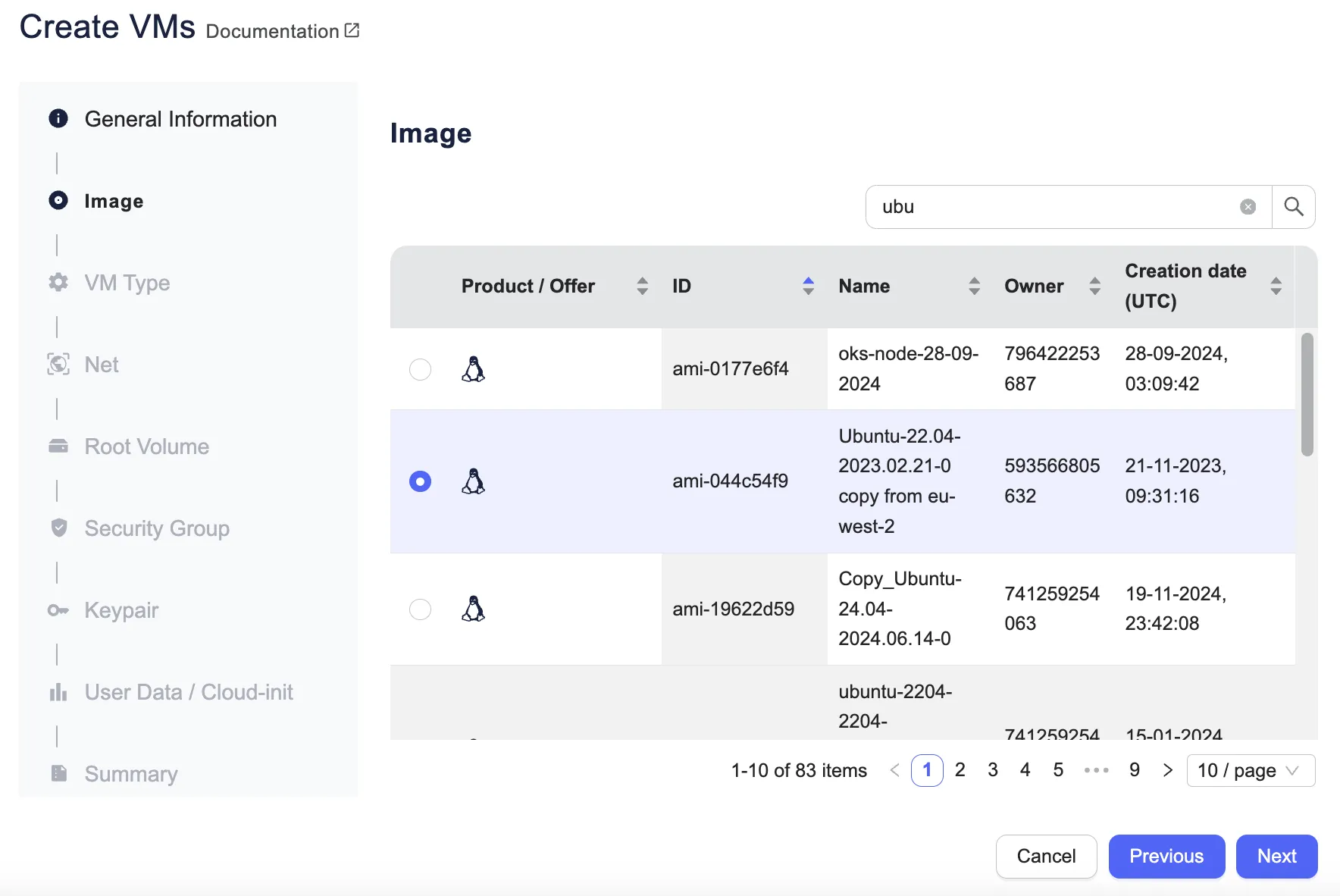Clear the 'ubu' search text
1340x896 pixels.
[x=1248, y=207]
